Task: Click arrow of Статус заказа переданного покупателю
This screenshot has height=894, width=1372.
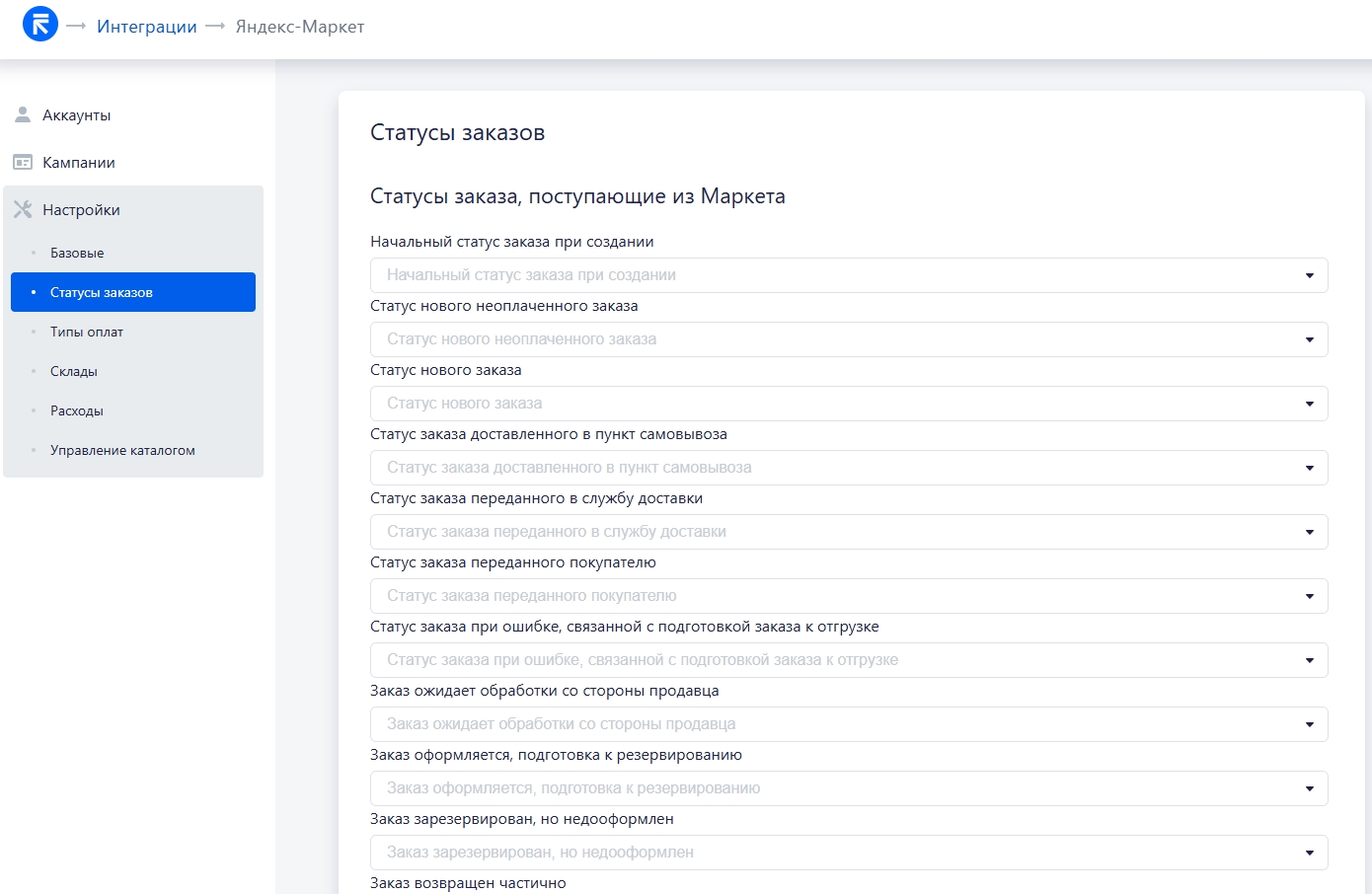Action: point(1309,596)
